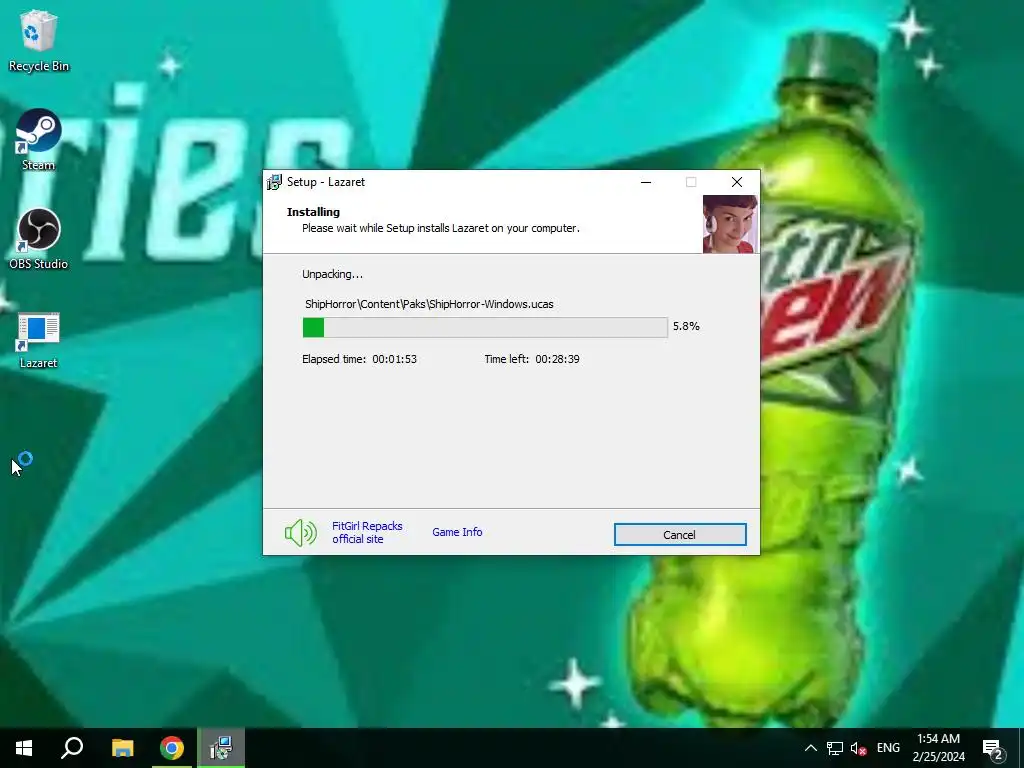Close the Setup - Lazaret window
The image size is (1024, 768).
pyautogui.click(x=737, y=182)
